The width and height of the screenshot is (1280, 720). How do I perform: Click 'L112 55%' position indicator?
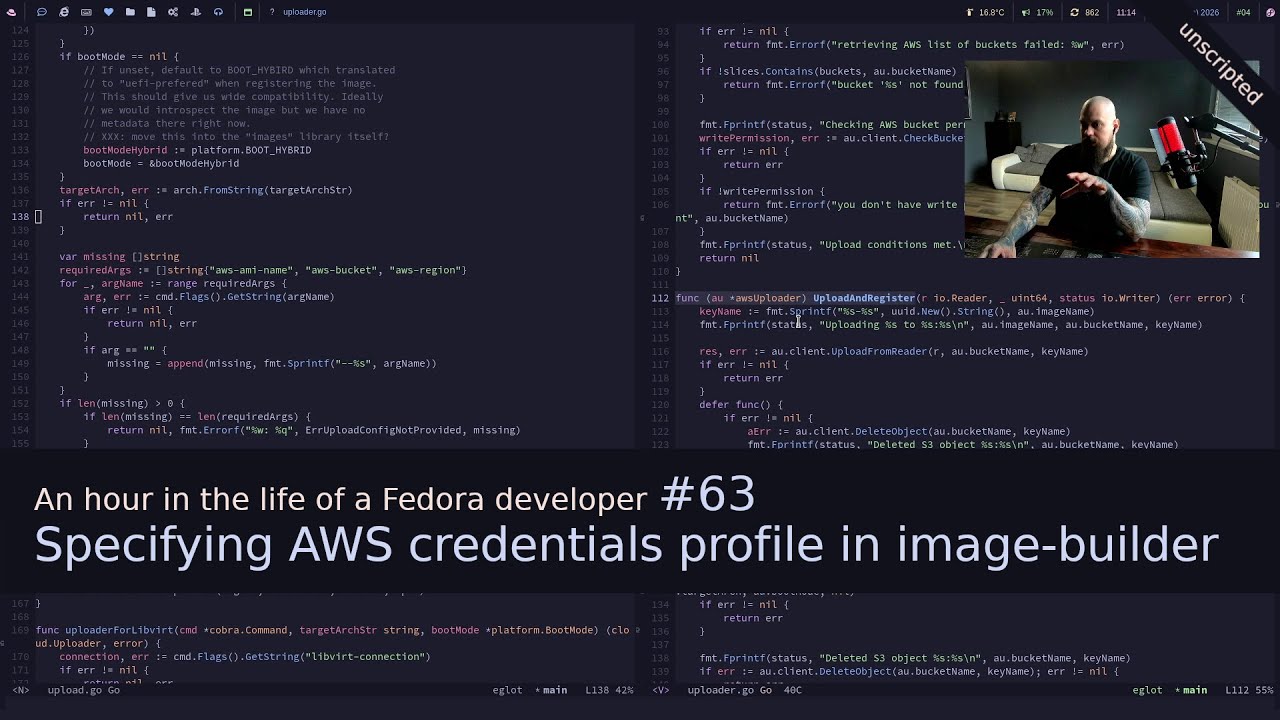[1249, 690]
